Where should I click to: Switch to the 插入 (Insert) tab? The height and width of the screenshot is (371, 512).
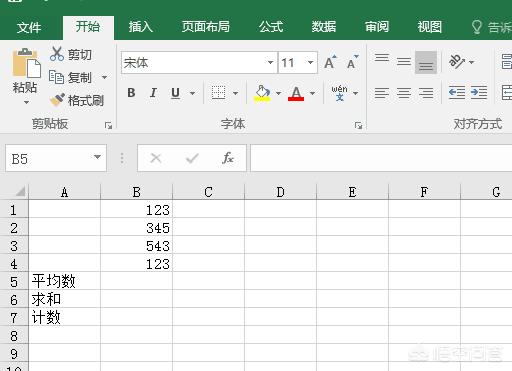(x=141, y=27)
